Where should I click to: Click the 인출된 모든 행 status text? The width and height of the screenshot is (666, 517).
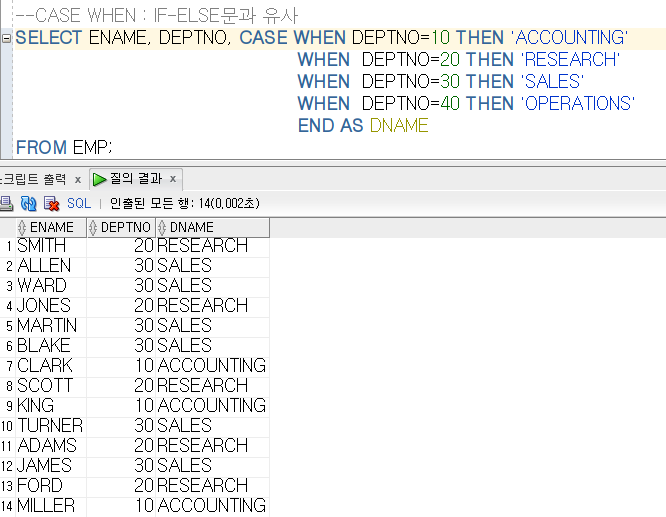(x=185, y=203)
